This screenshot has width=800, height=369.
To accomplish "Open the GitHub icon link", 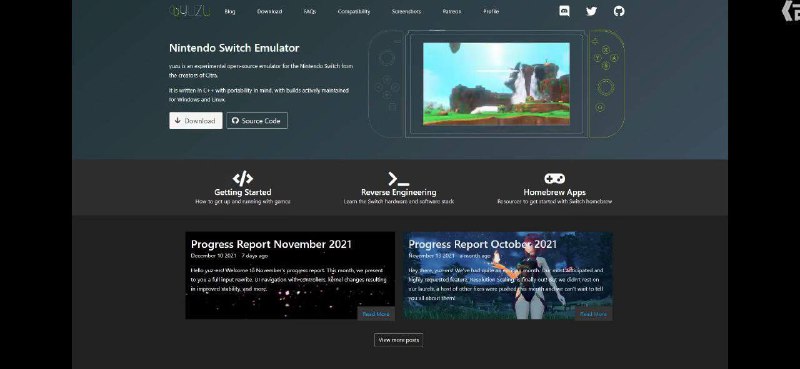I will 619,11.
